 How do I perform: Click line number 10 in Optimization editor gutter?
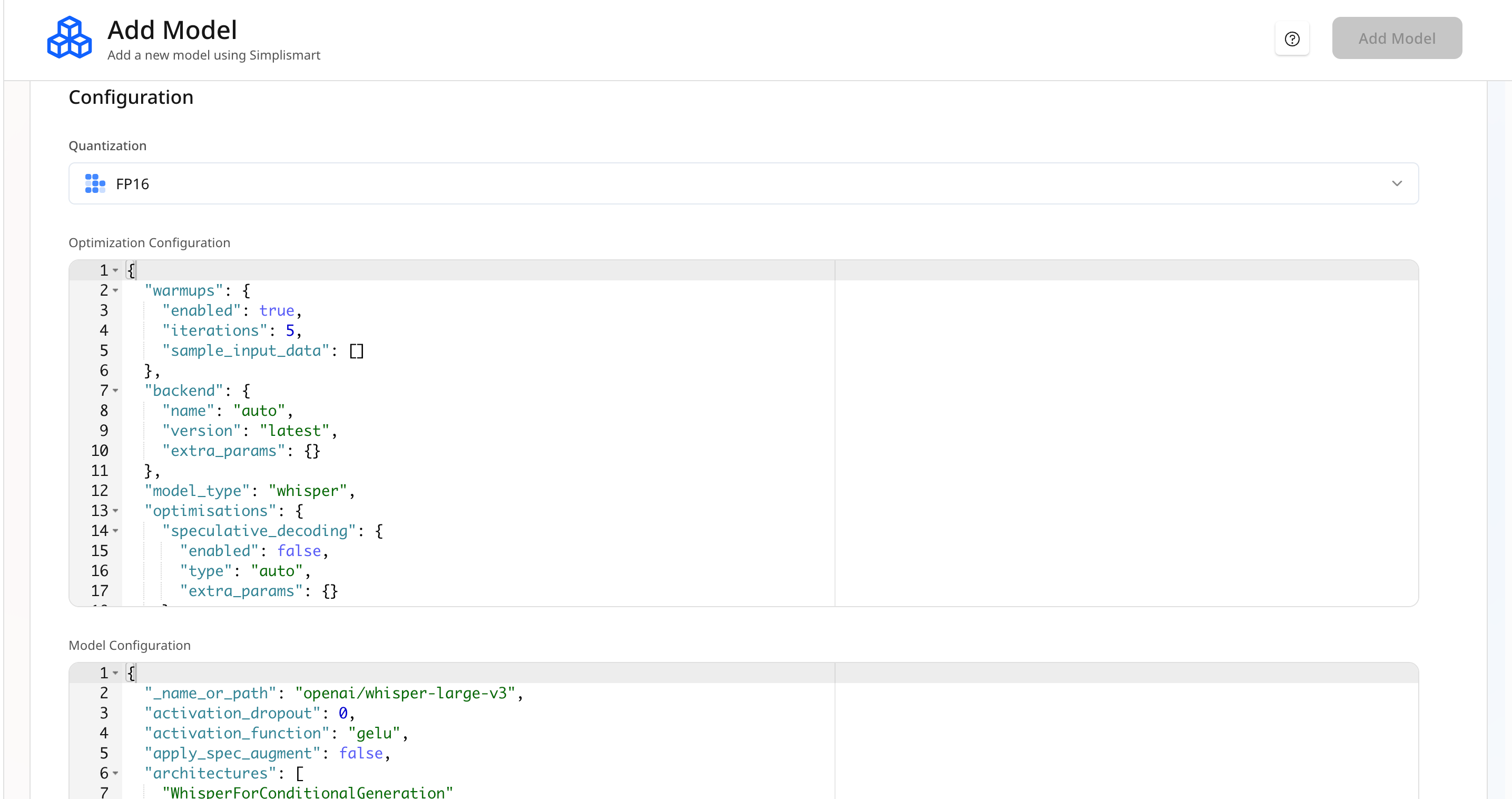pos(99,451)
